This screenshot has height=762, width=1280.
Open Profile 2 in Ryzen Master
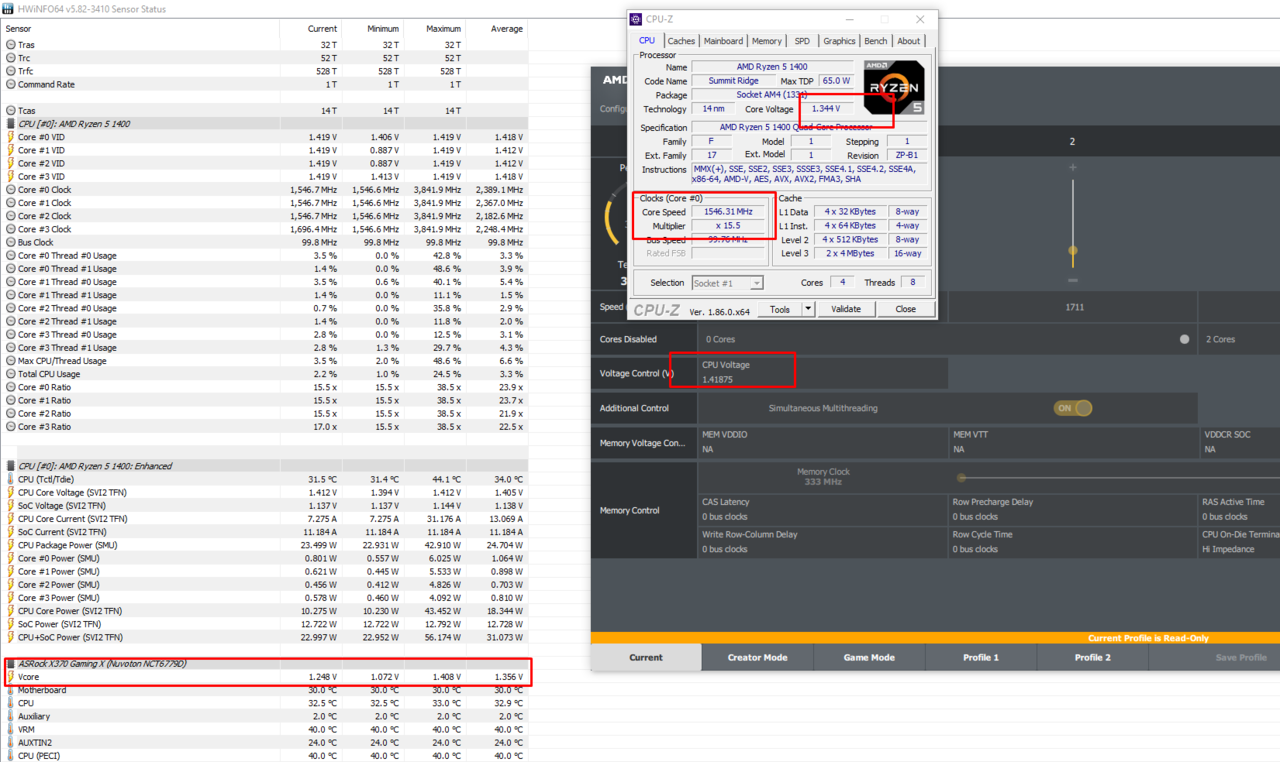(x=1093, y=657)
